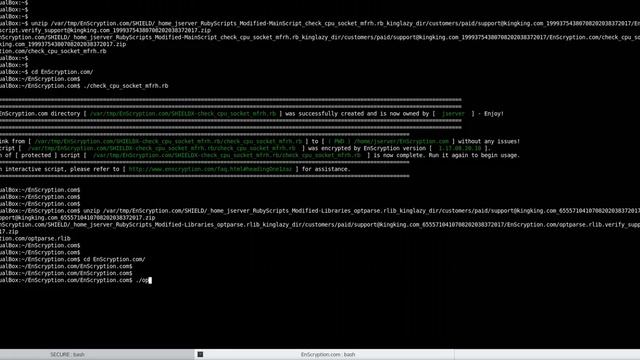
Task: Click the 'Enjoy!' text in the output
Action: [x=494, y=113]
